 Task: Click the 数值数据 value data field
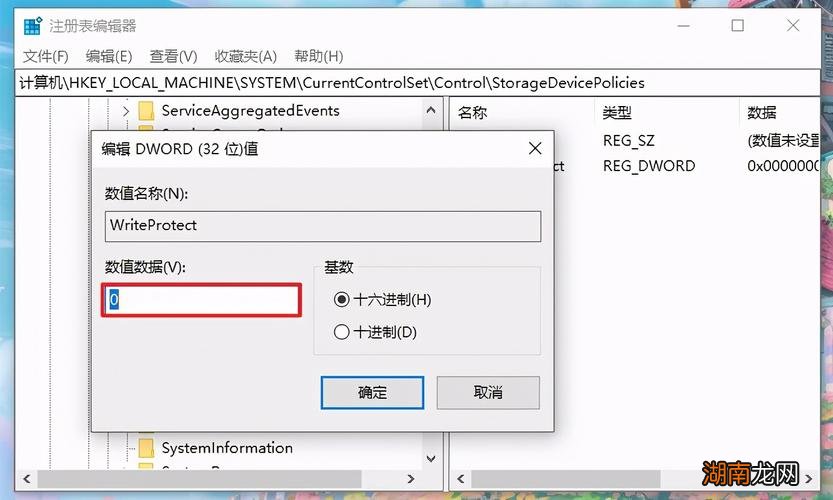201,300
